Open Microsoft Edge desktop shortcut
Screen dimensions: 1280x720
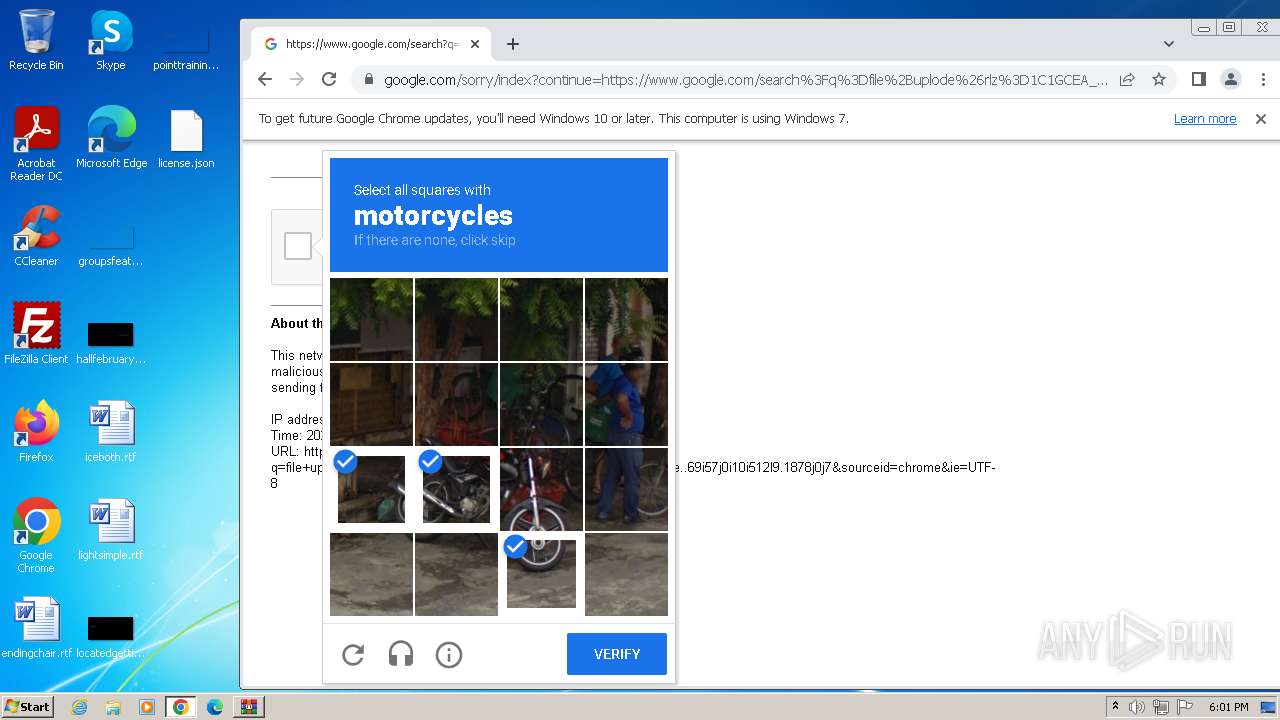pos(111,138)
